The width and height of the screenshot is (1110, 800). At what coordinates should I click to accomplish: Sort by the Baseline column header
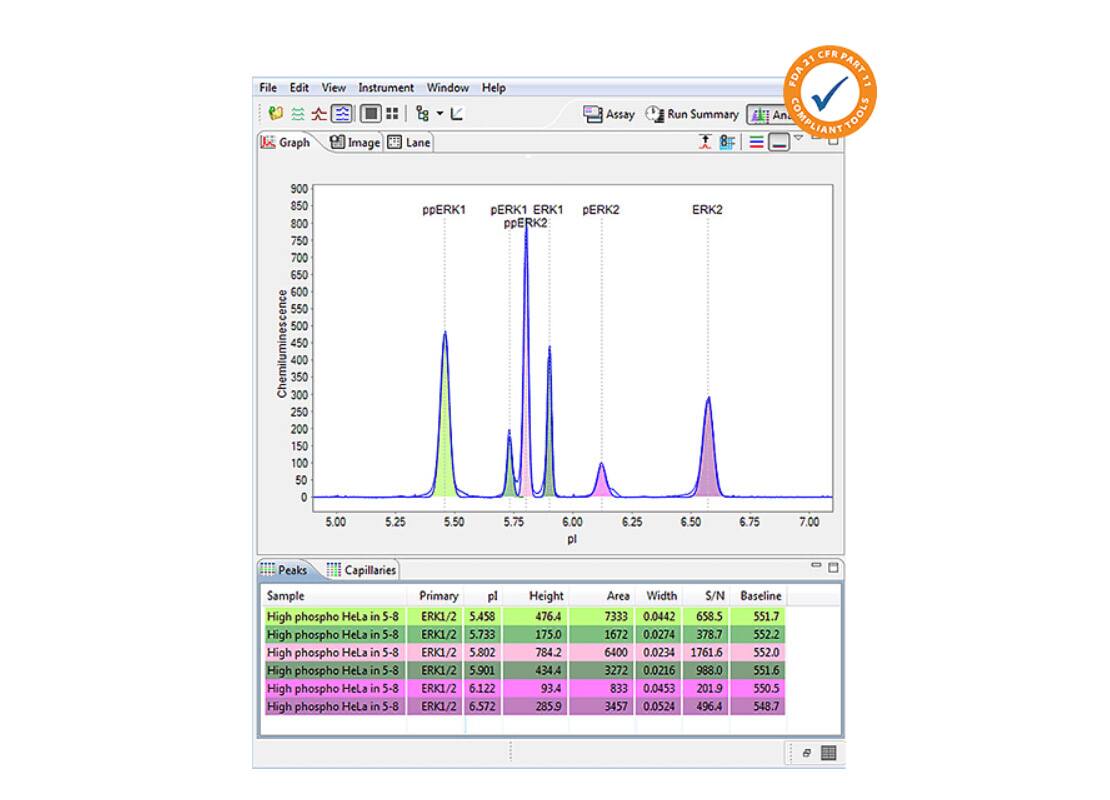[x=758, y=596]
